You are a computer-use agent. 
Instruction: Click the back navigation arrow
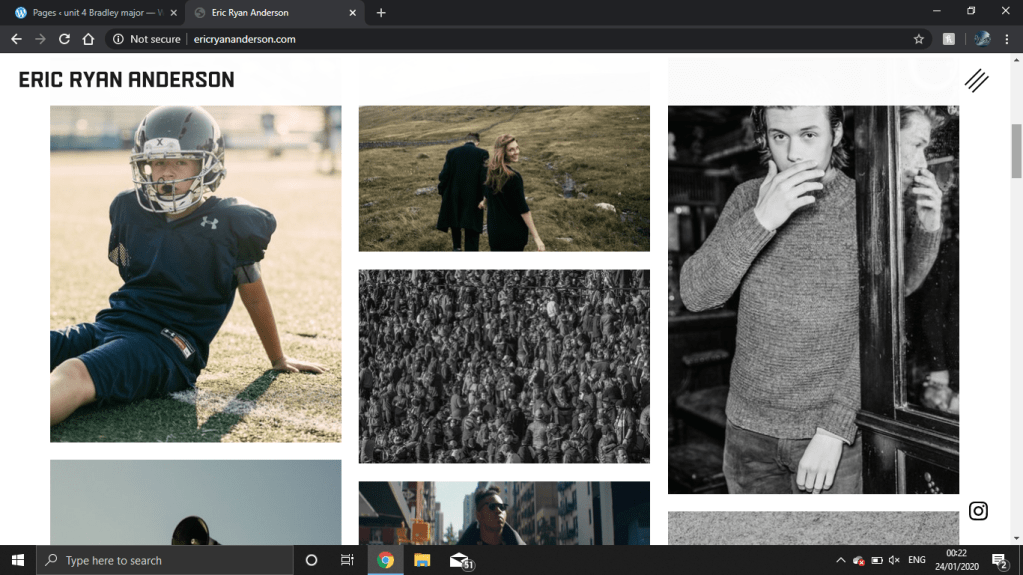coord(16,39)
